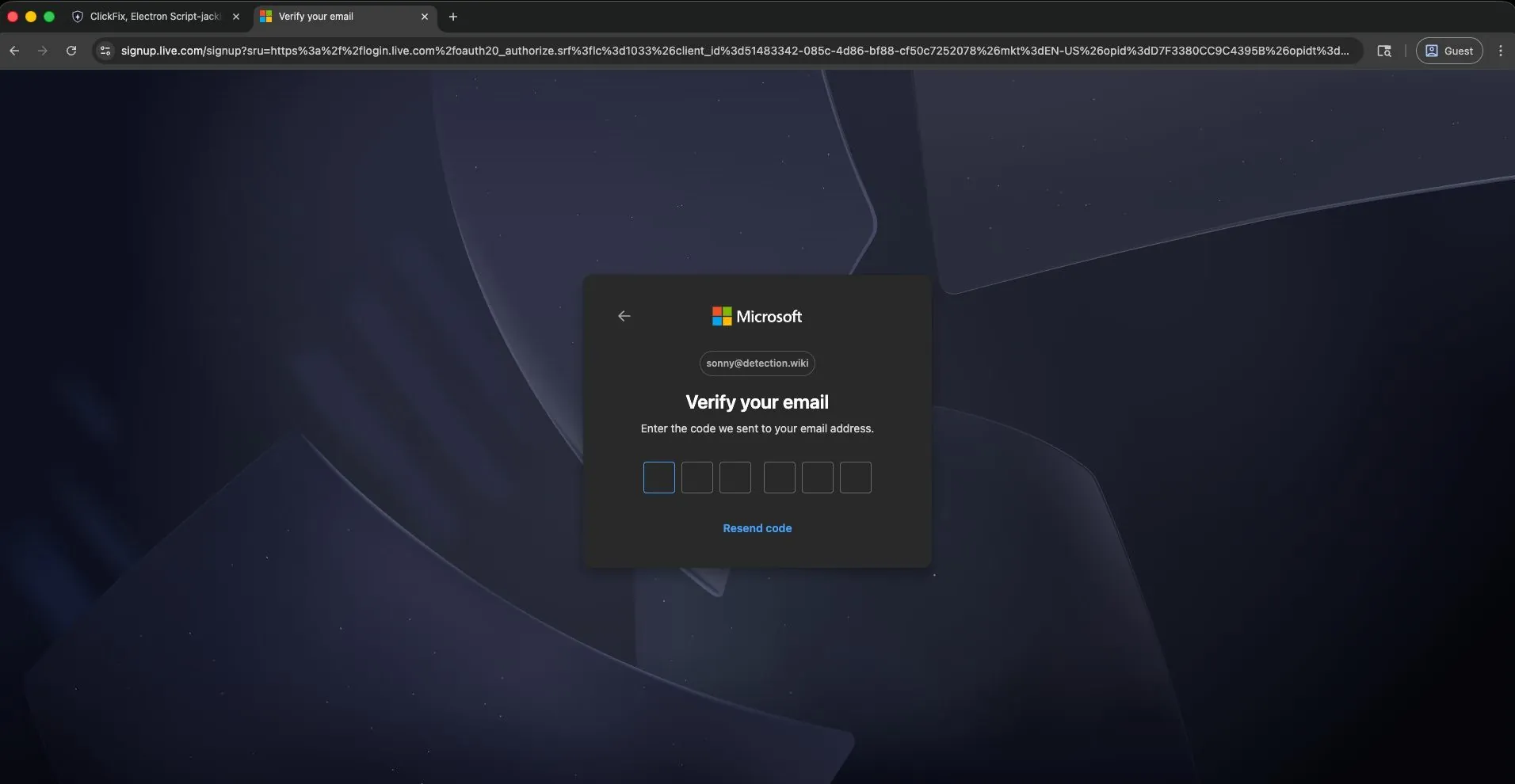Image resolution: width=1515 pixels, height=784 pixels.
Task: Open the Chrome three-dot menu
Action: pos(1501,51)
